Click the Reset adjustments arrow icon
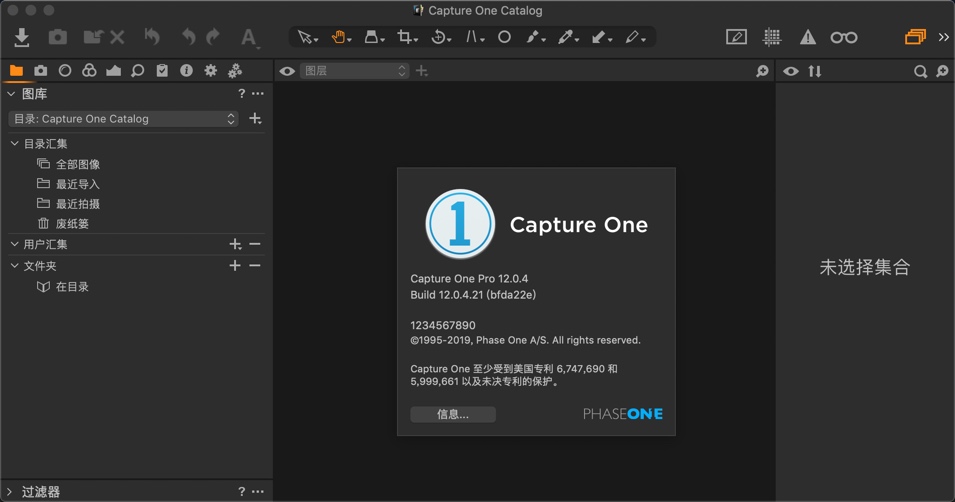 click(x=152, y=37)
